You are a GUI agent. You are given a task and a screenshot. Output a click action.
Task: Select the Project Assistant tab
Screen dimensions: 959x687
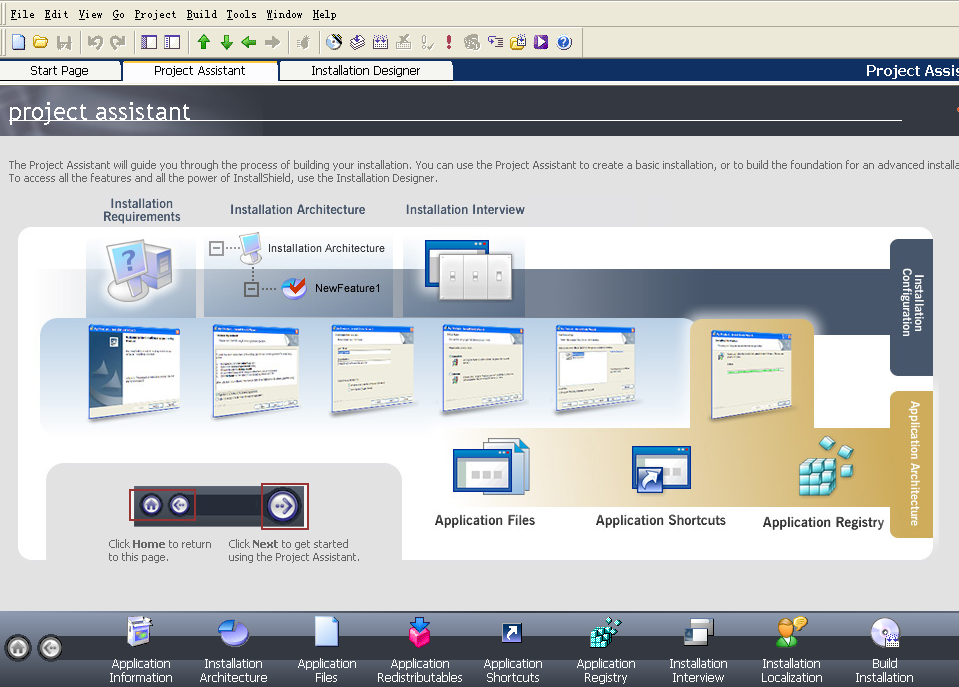click(x=200, y=70)
